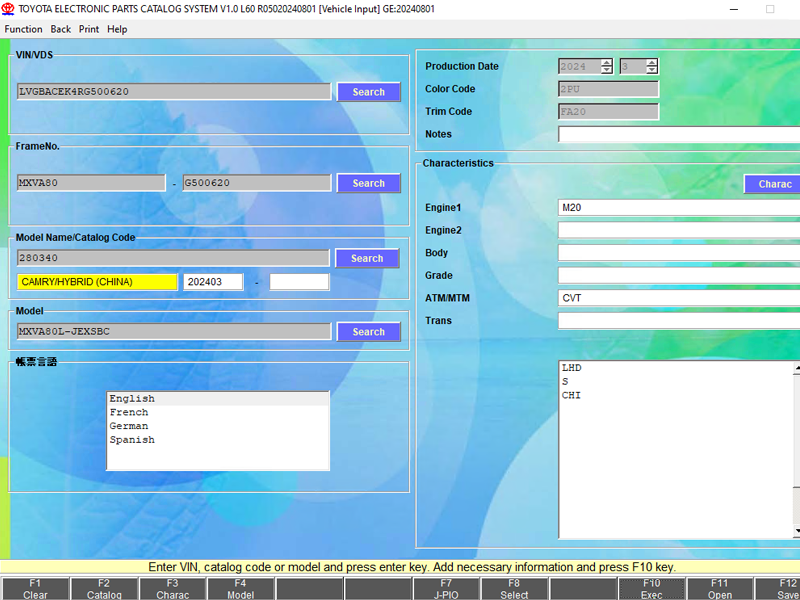
Task: Open the Function menu
Action: point(23,29)
